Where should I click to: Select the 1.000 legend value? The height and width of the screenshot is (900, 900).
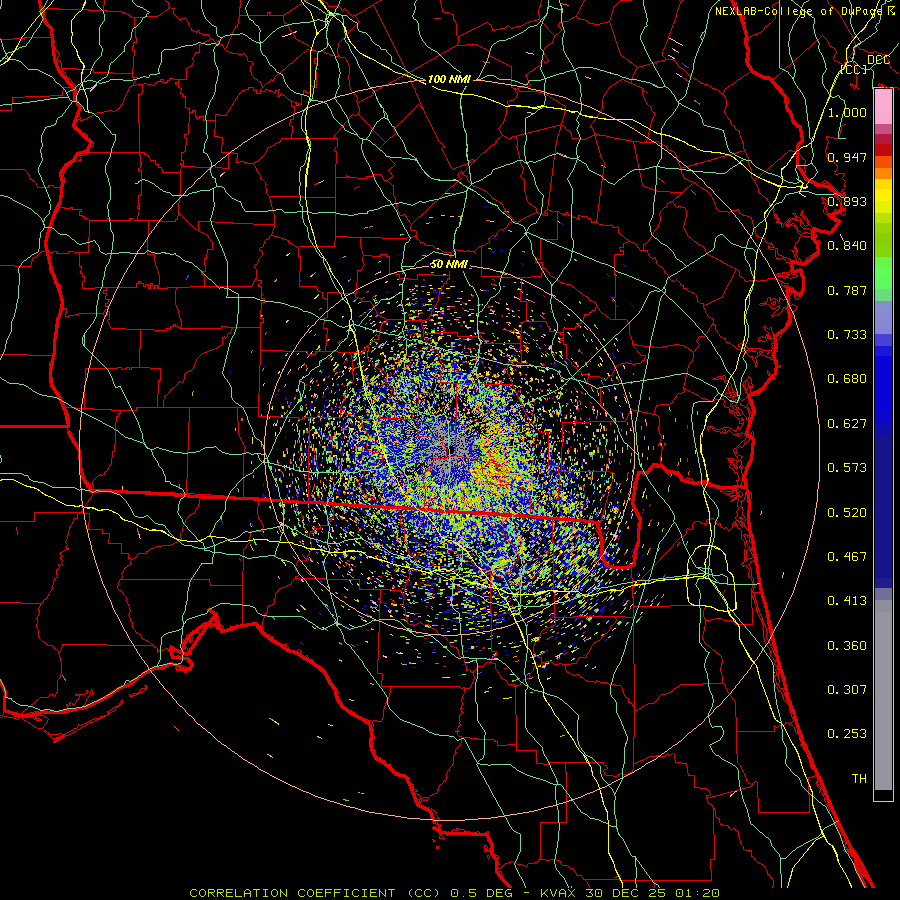847,112
